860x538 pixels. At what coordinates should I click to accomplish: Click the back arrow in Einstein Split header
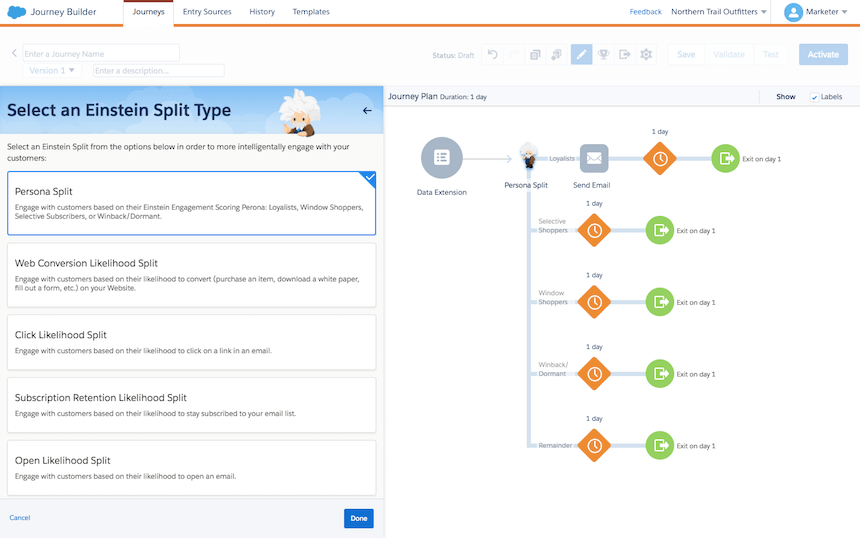tap(367, 110)
